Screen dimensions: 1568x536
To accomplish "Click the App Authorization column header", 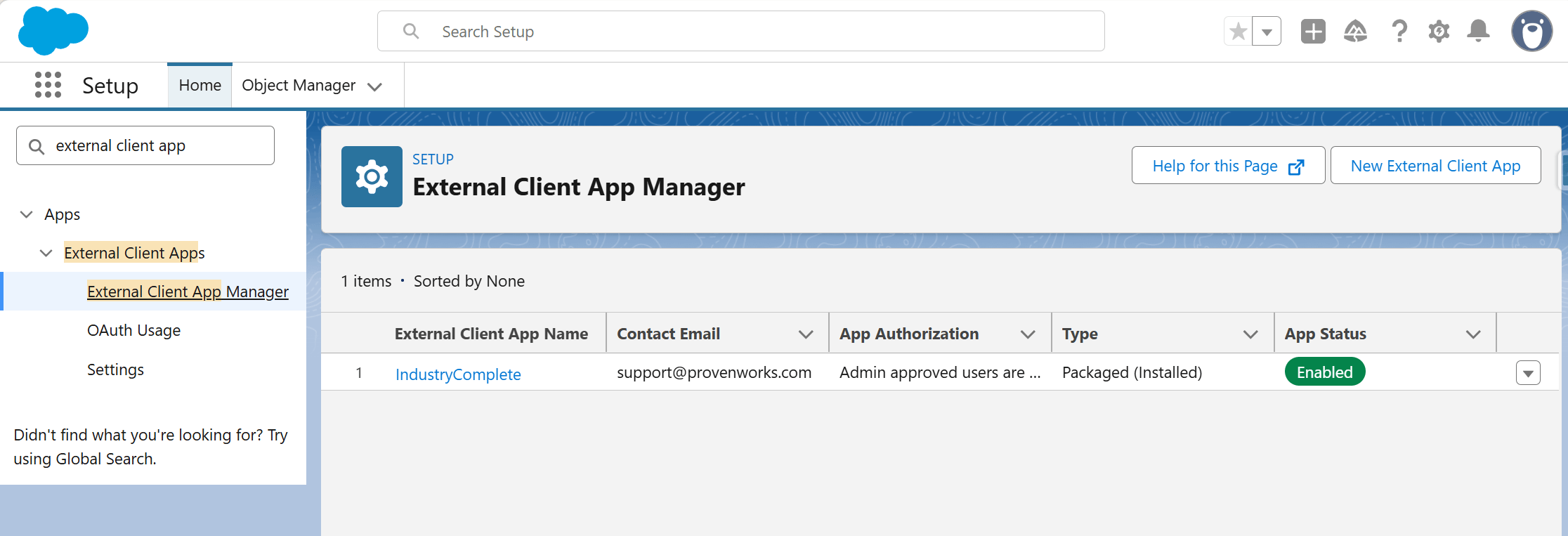I will (909, 334).
